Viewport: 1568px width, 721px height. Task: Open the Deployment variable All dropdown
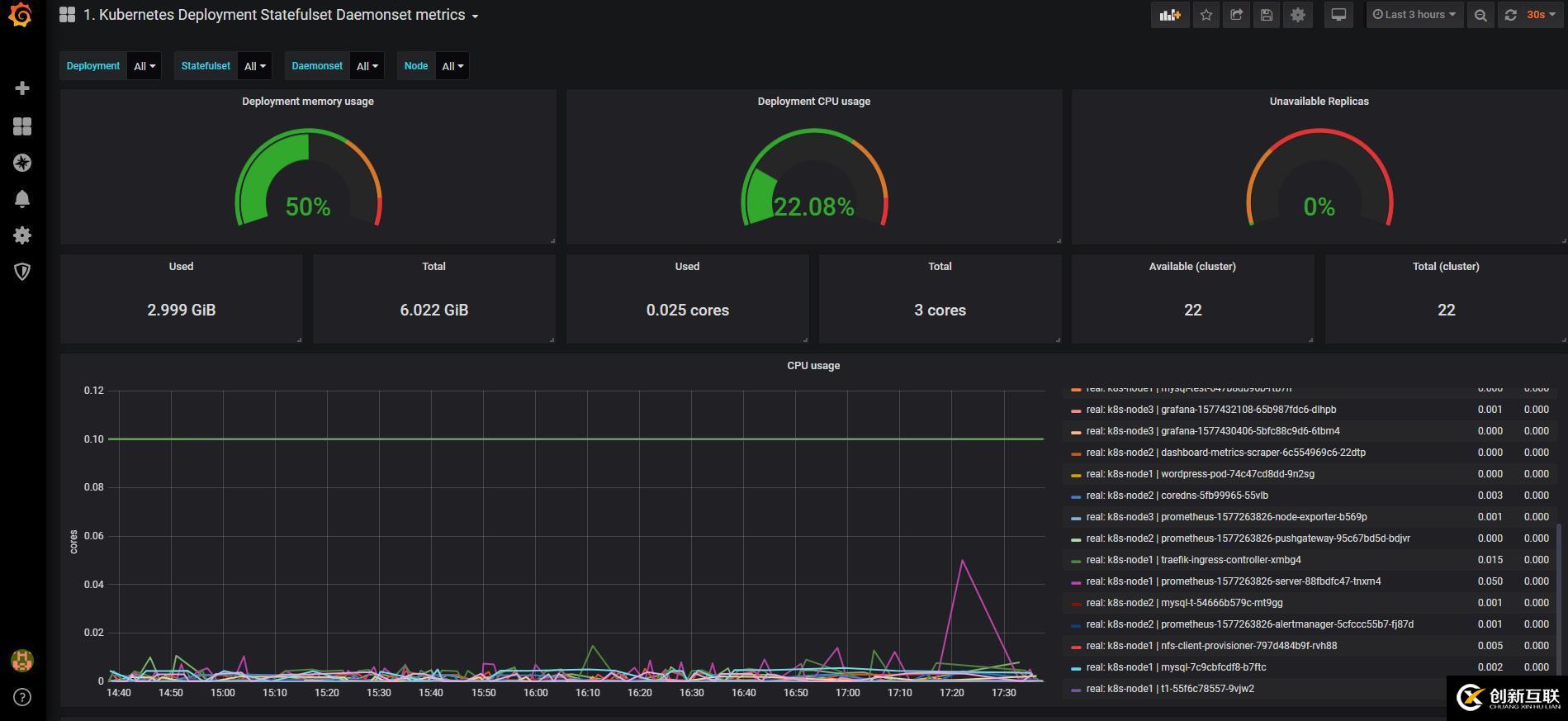coord(144,66)
